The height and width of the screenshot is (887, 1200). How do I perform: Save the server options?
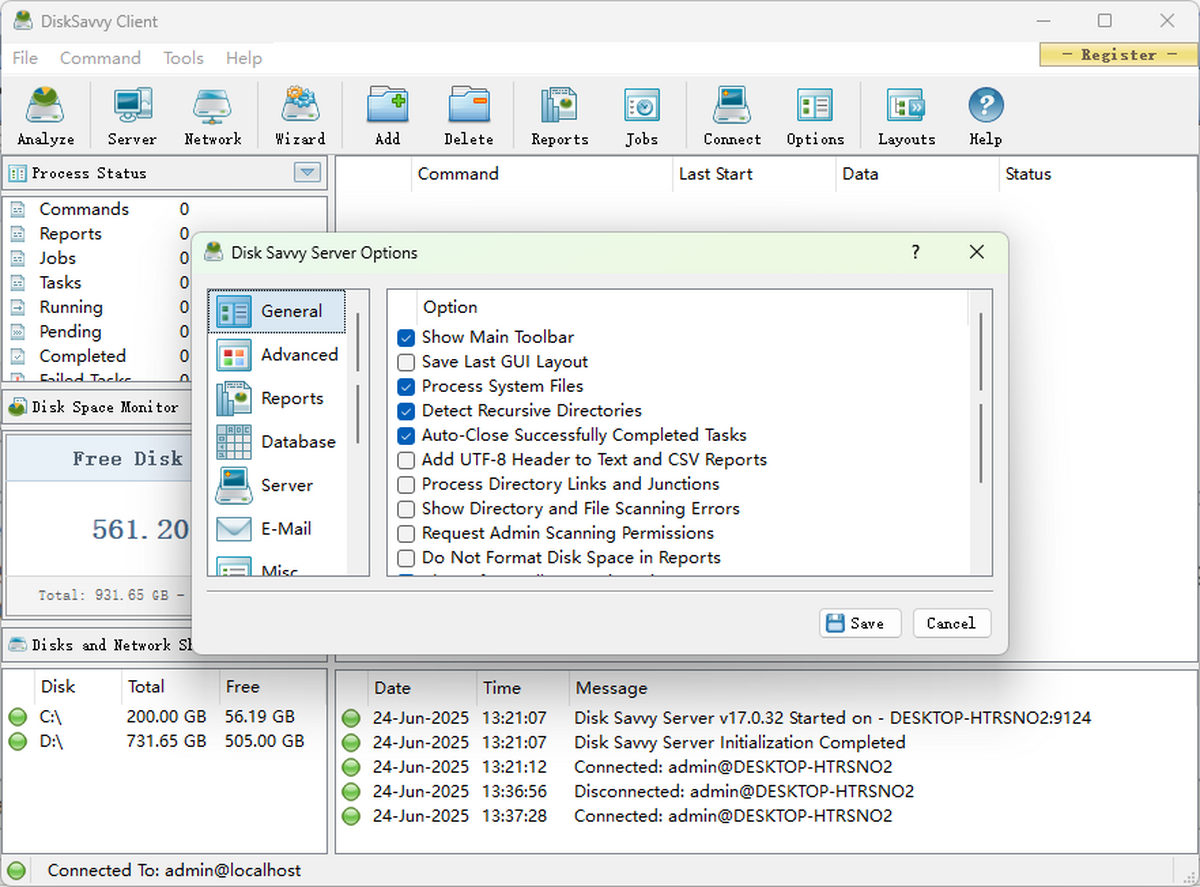coord(859,622)
